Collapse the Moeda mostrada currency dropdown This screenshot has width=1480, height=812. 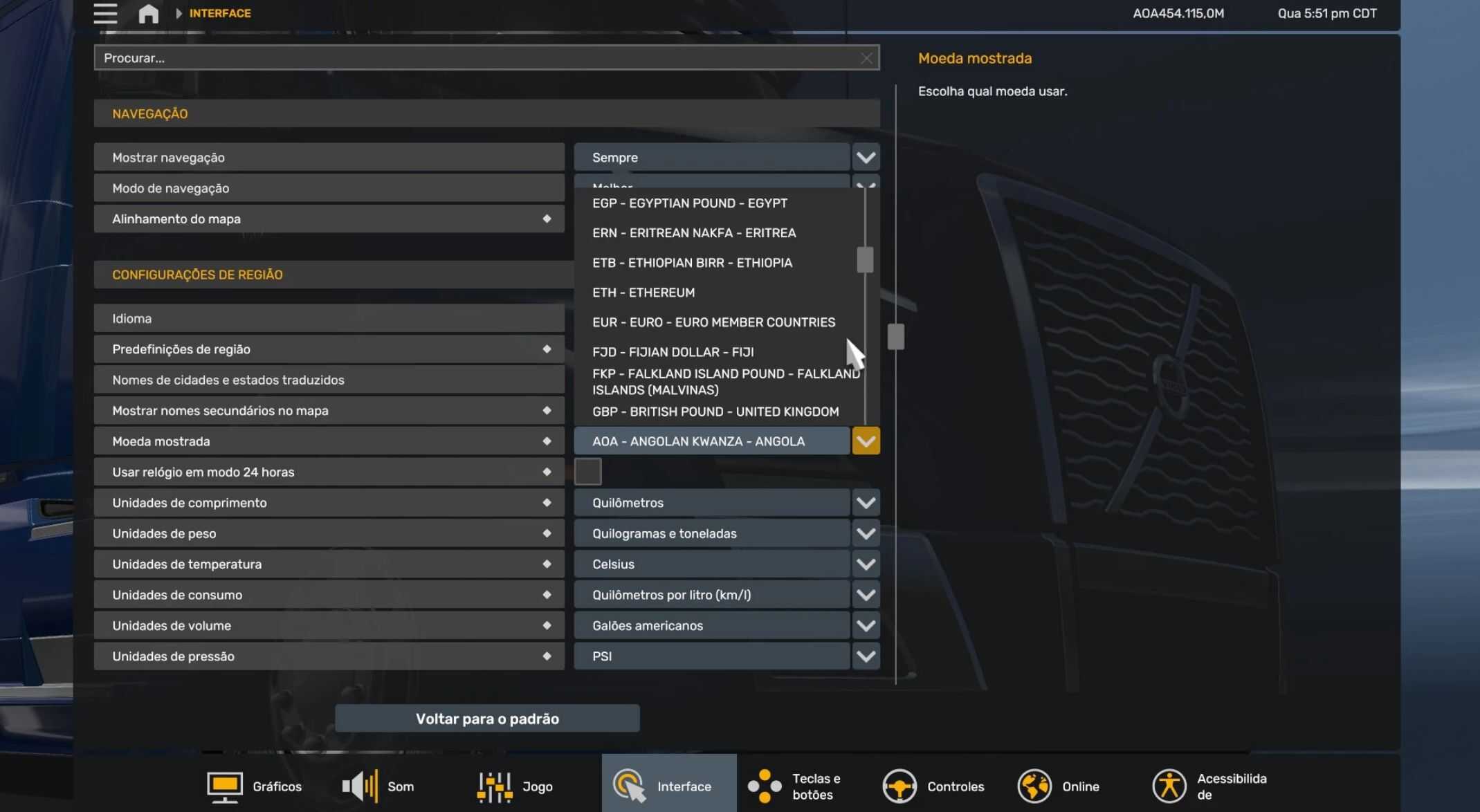pos(866,441)
